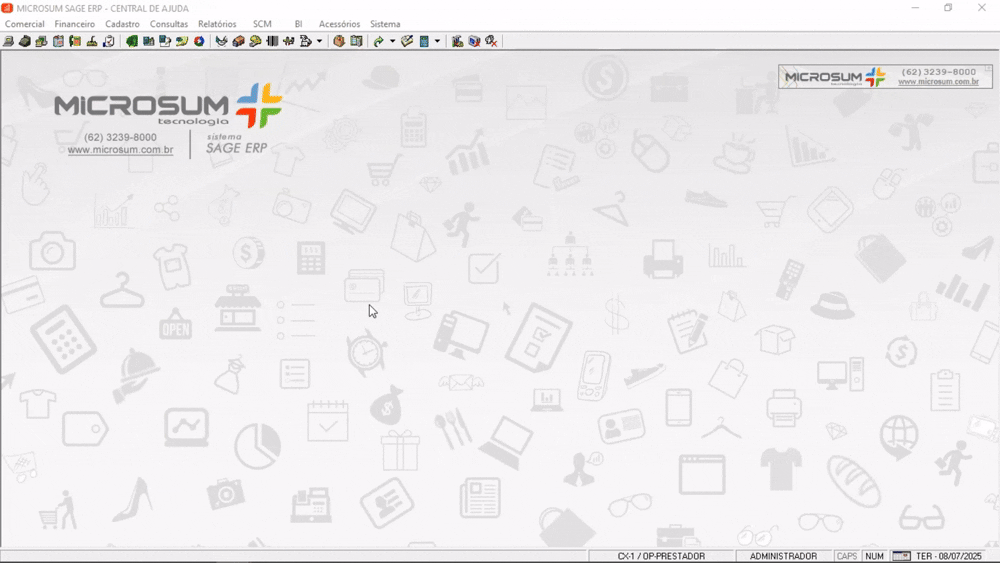Open the Sistema menu
This screenshot has width=1000, height=563.
[385, 24]
